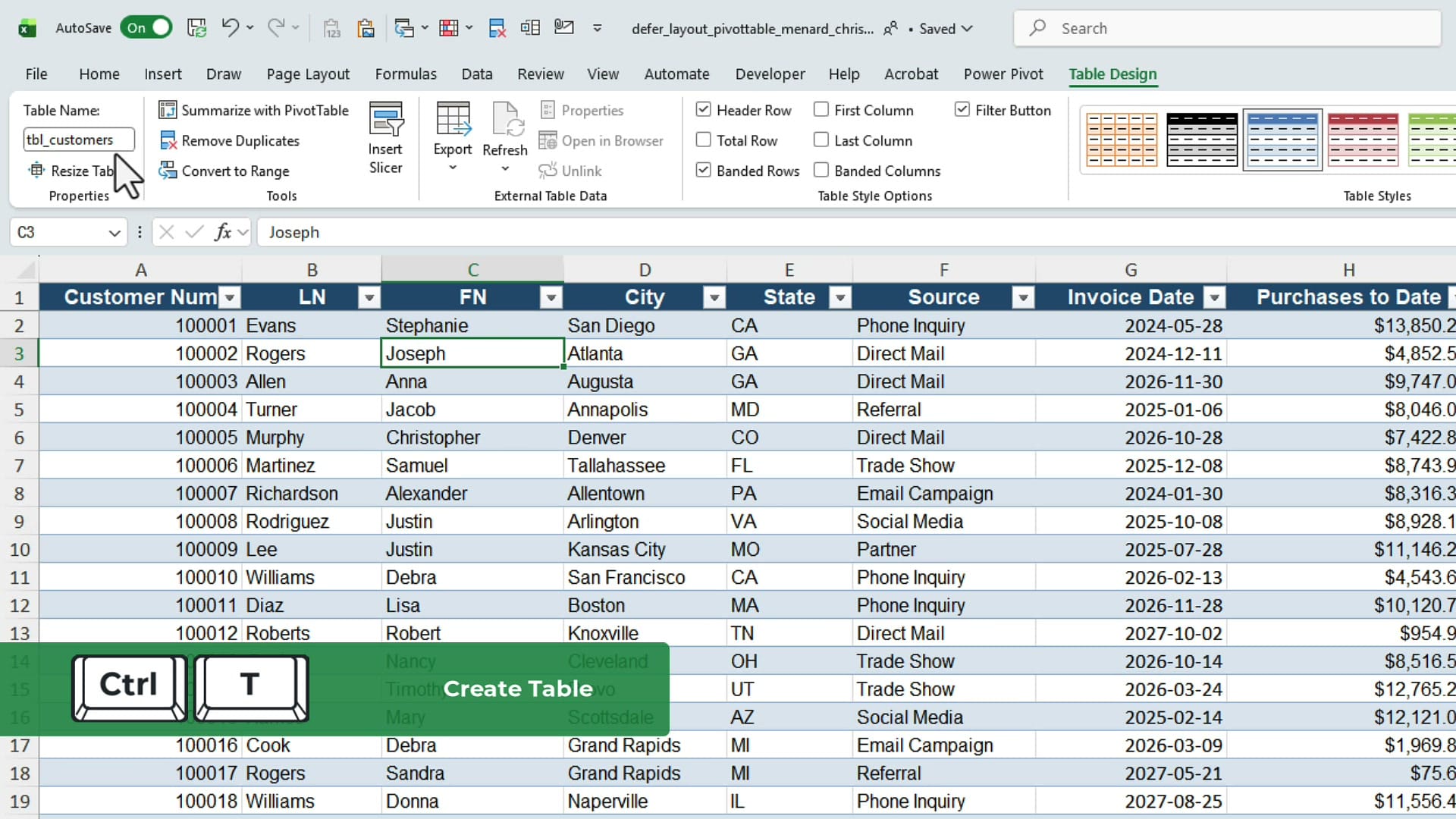Toggle the Banded Rows checkbox
The height and width of the screenshot is (819, 1456).
tap(703, 170)
